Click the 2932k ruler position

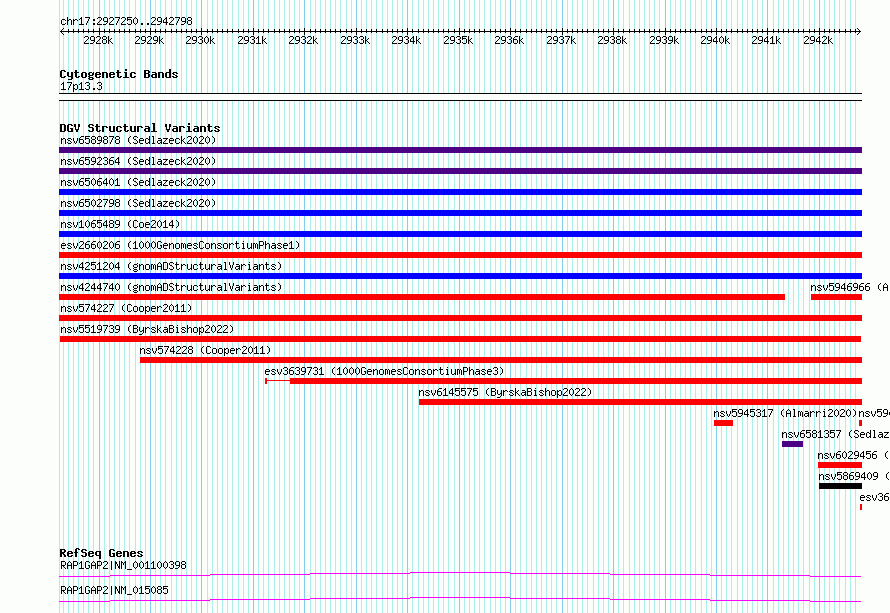303,40
